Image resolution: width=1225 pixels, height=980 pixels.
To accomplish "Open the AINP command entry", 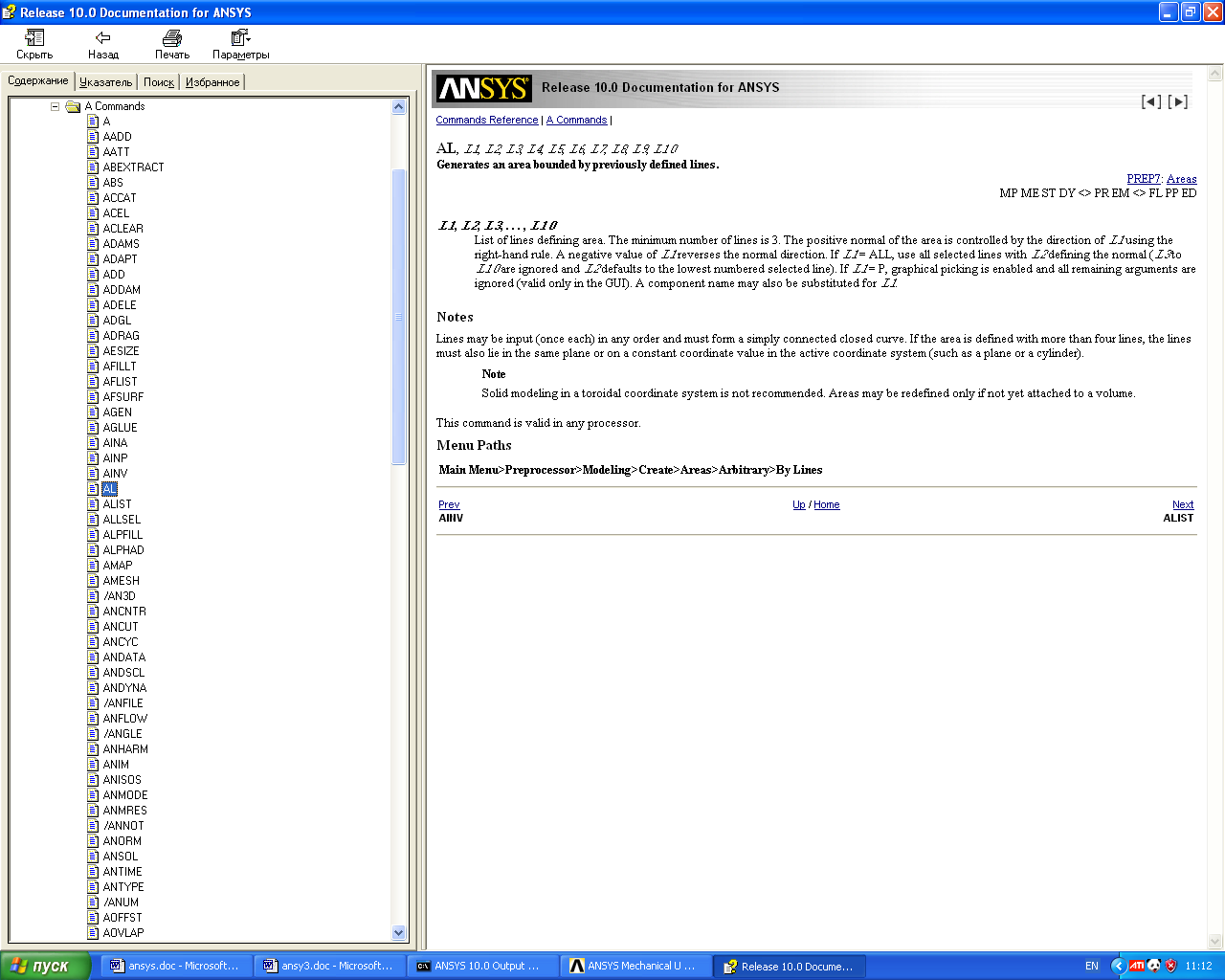I will point(116,458).
